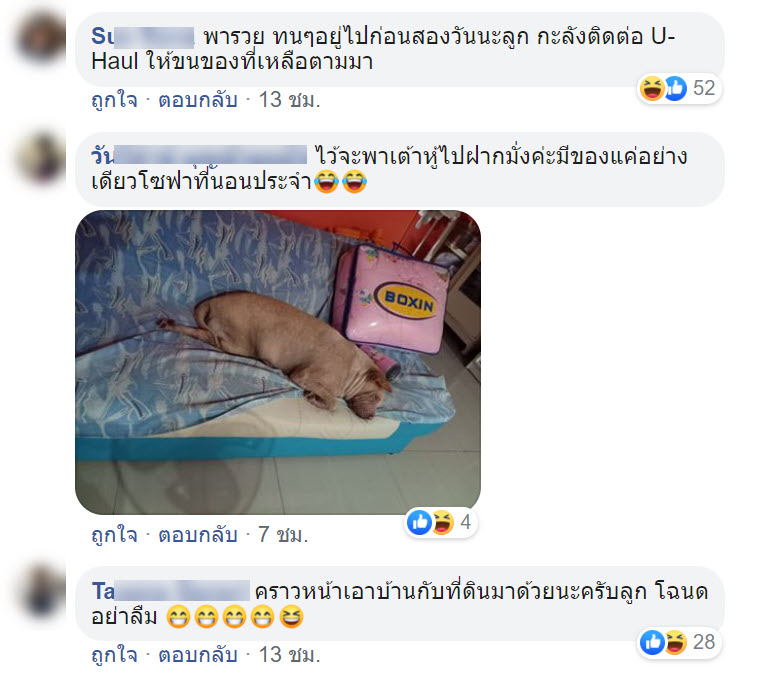This screenshot has width=776, height=680.
Task: Click the laughing reaction on the 52-reaction comment
Action: pyautogui.click(x=651, y=89)
